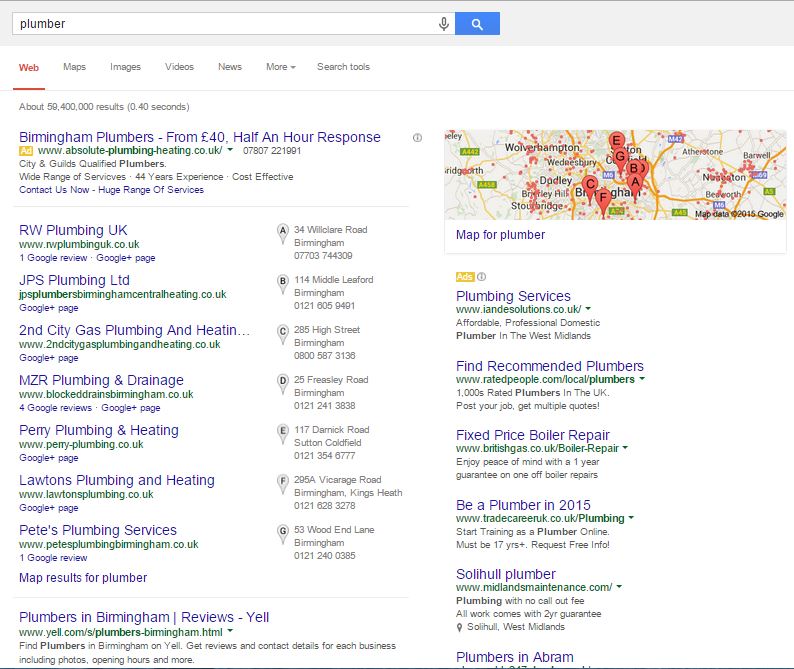Open the map thumbnail of plumbers
794x669 pixels.
point(615,175)
